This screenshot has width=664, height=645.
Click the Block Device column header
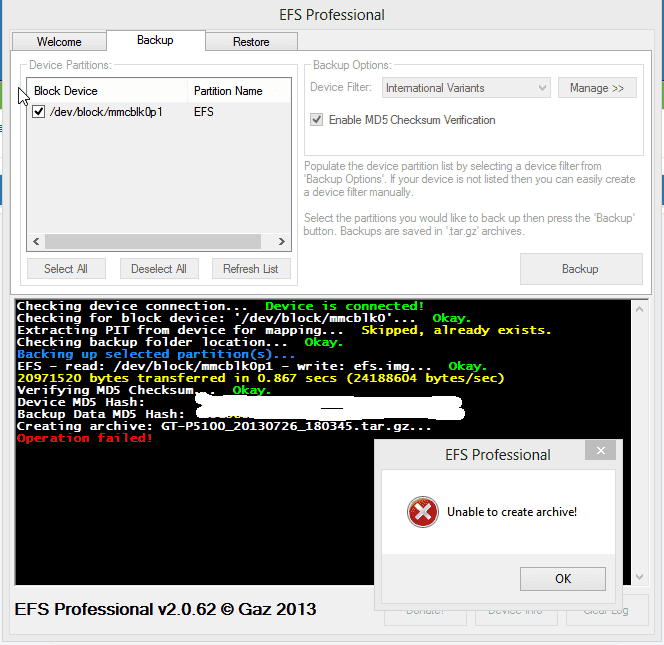(107, 91)
